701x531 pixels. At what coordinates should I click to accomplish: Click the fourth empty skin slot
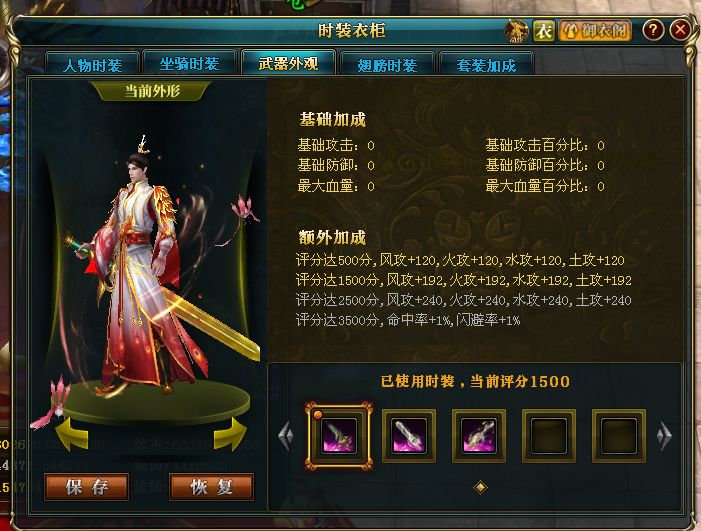pos(549,436)
